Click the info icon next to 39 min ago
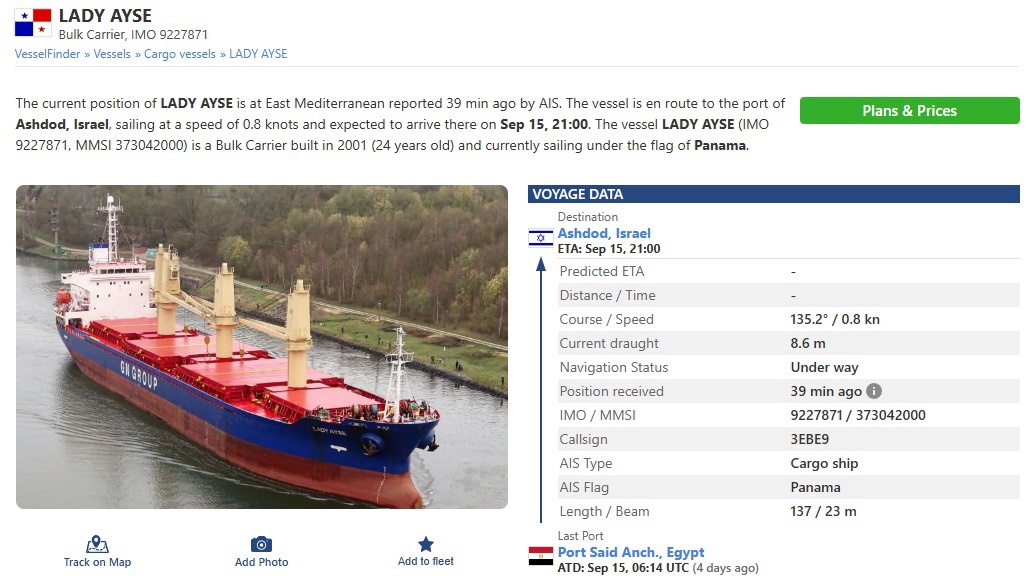The height and width of the screenshot is (585, 1031). [874, 391]
